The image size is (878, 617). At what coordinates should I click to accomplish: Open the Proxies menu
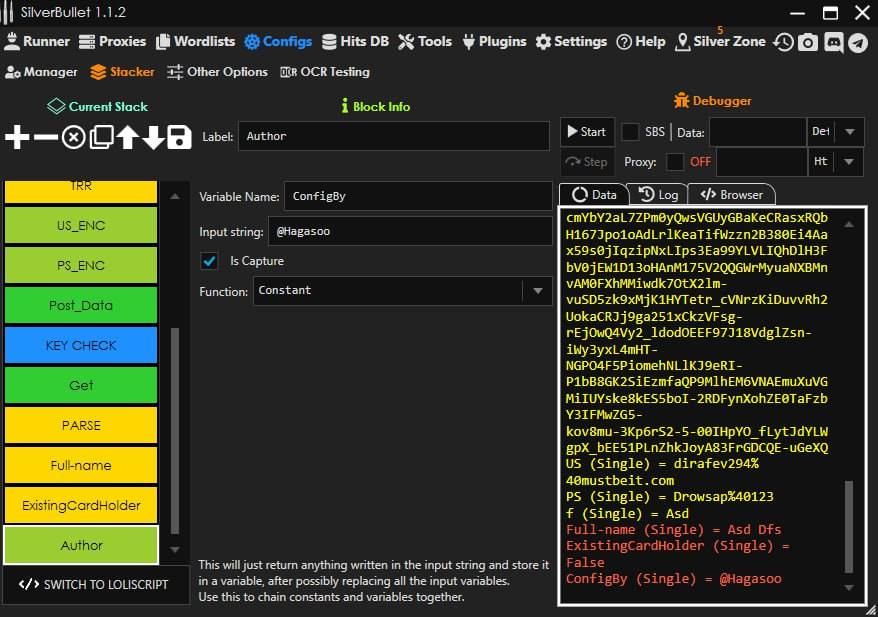pyautogui.click(x=112, y=42)
